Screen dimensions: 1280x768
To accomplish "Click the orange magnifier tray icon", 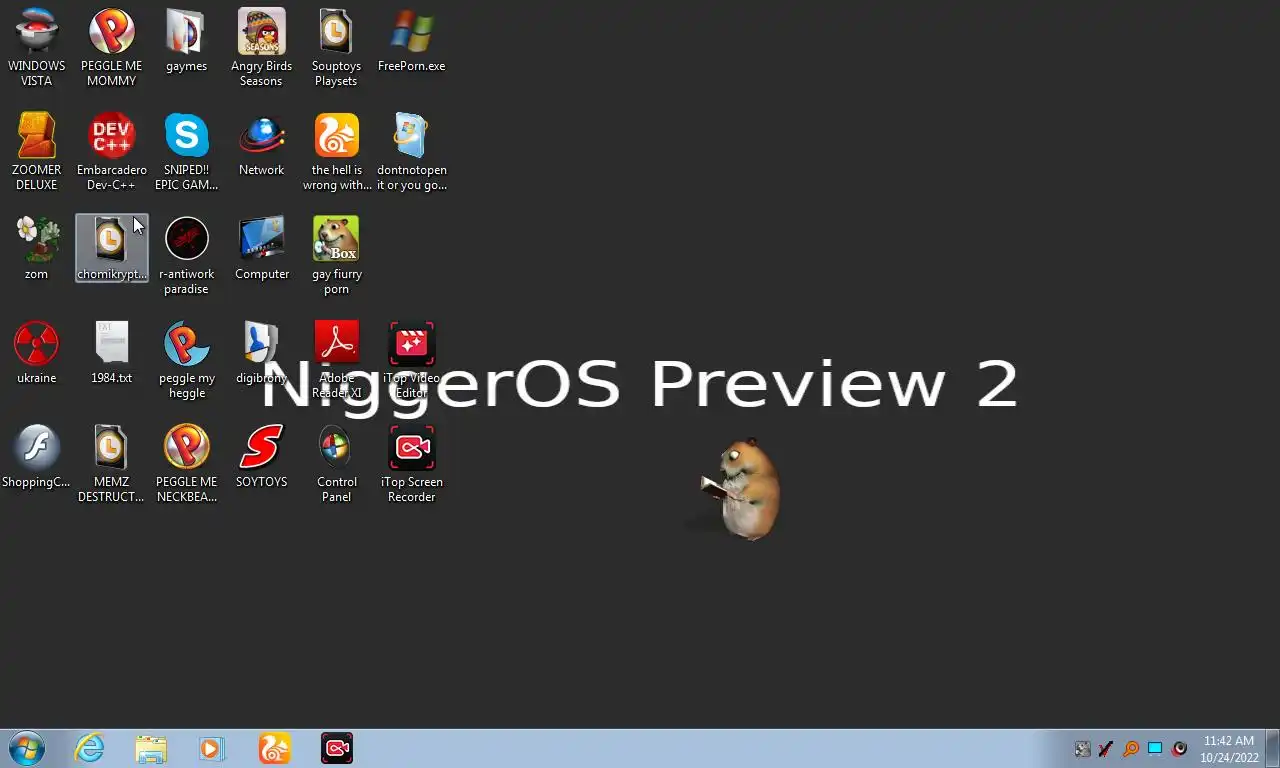I will [x=1131, y=748].
